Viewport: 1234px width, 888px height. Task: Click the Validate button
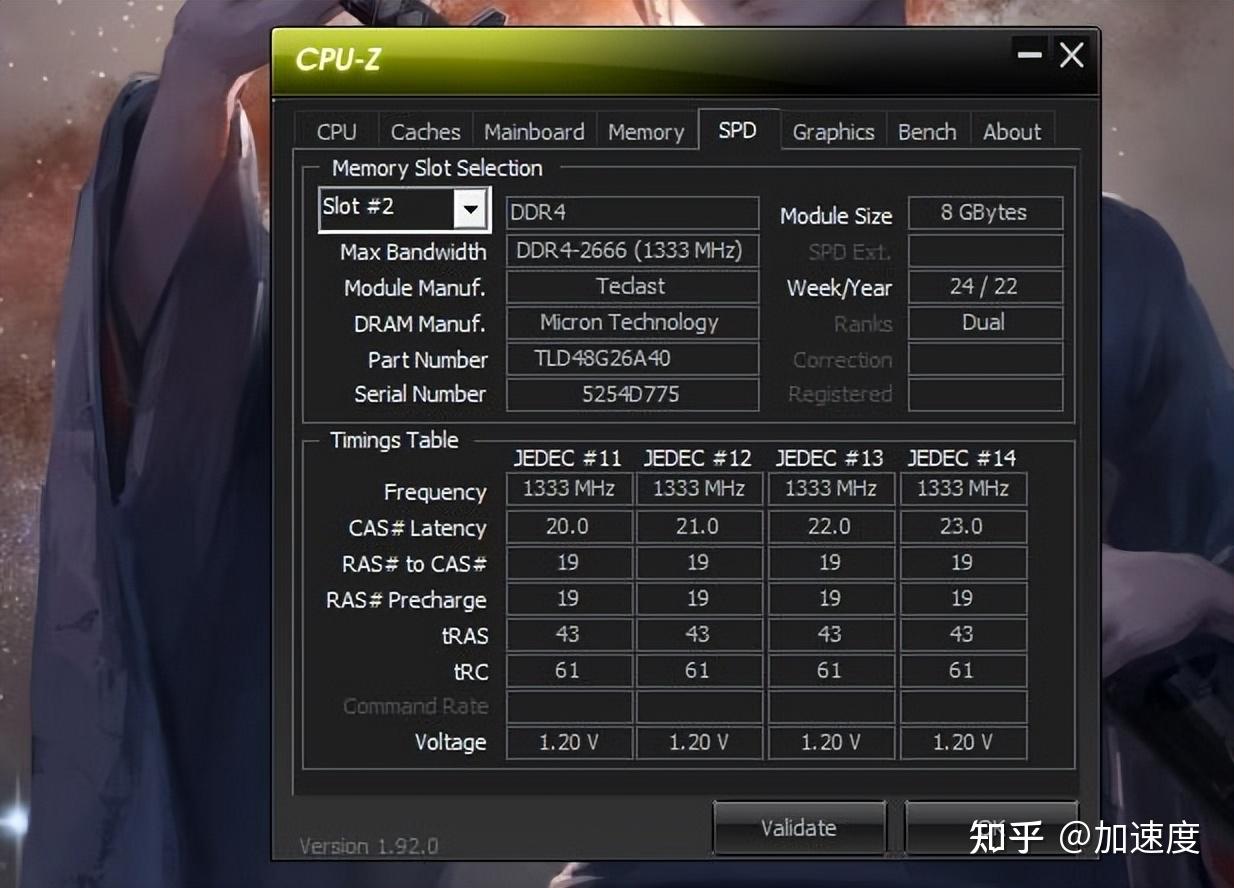[x=799, y=828]
